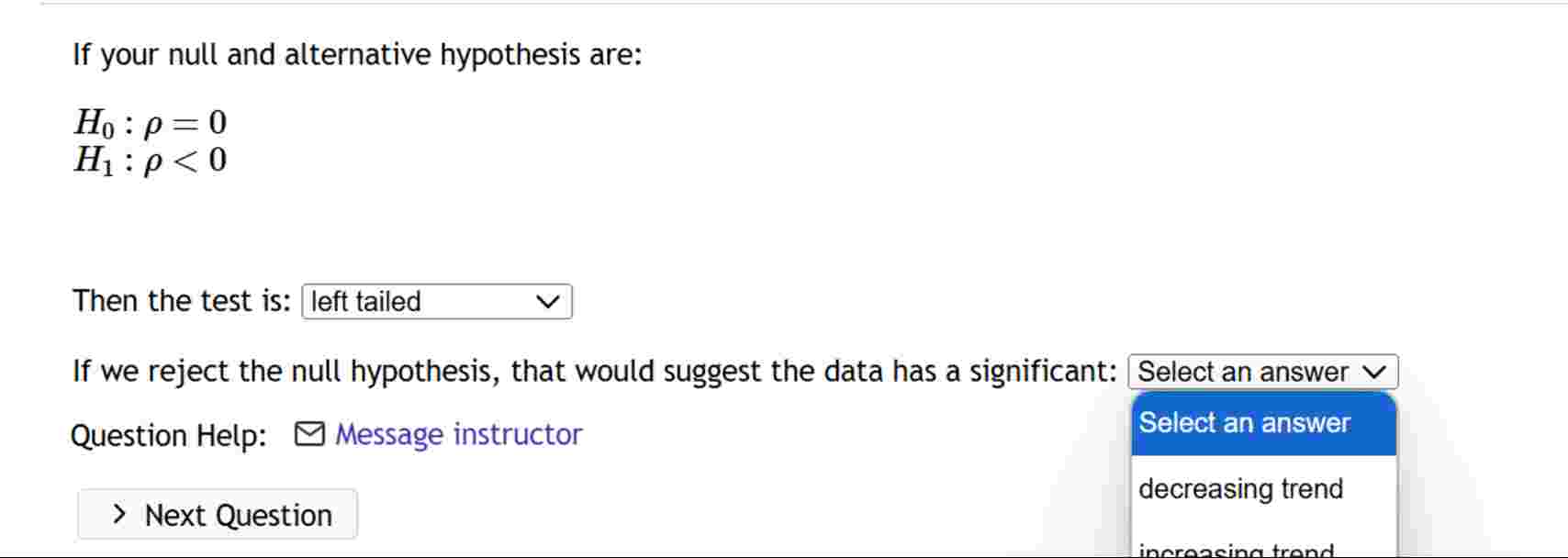This screenshot has width=1568, height=558.
Task: Click the H0 hypothesis equation text
Action: pos(150,122)
